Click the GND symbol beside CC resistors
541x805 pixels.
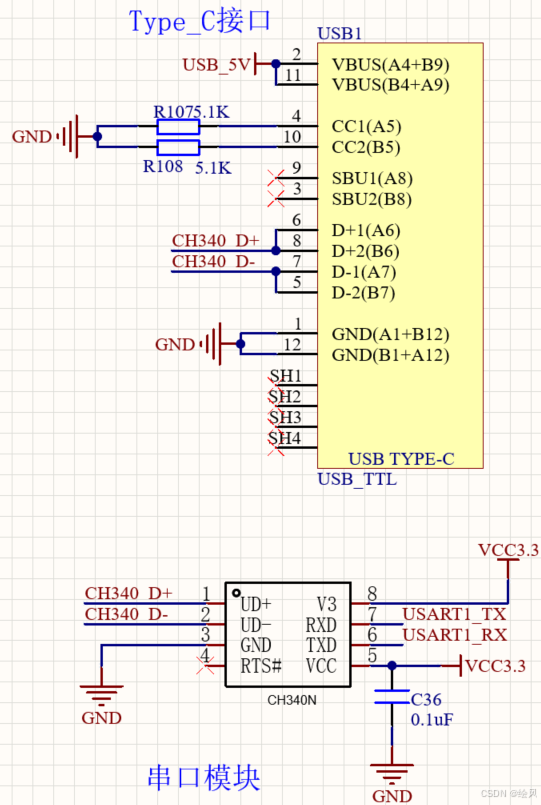pos(69,137)
